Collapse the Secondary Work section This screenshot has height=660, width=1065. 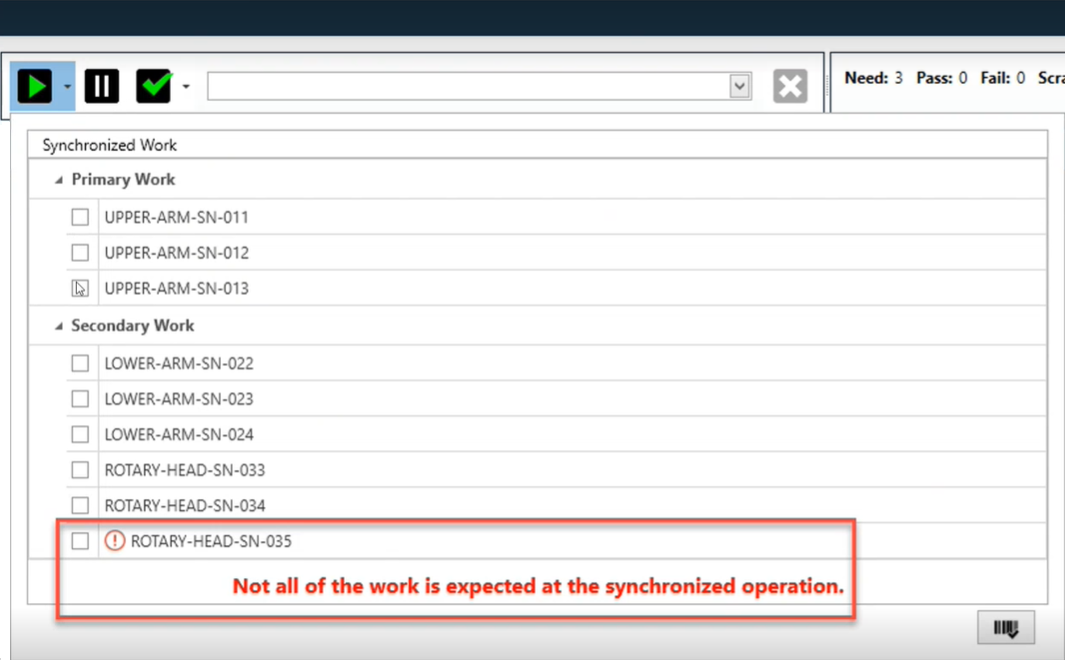point(57,325)
